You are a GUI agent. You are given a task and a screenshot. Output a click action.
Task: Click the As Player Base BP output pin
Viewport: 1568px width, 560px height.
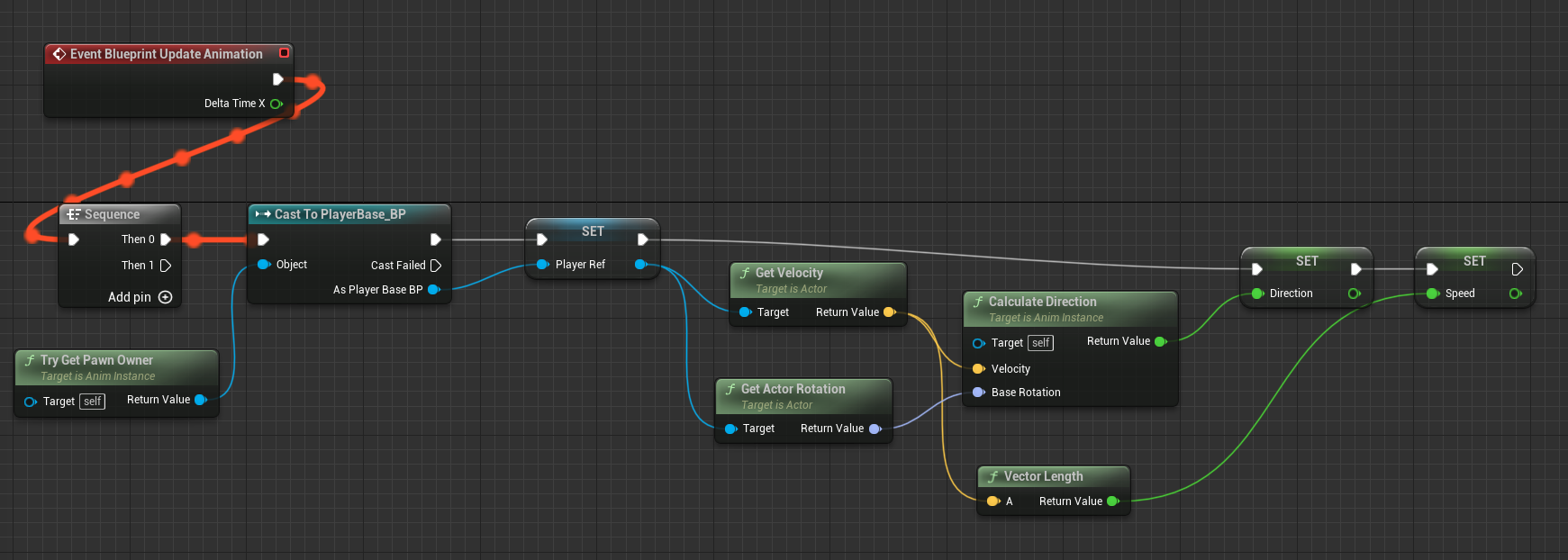click(x=433, y=290)
